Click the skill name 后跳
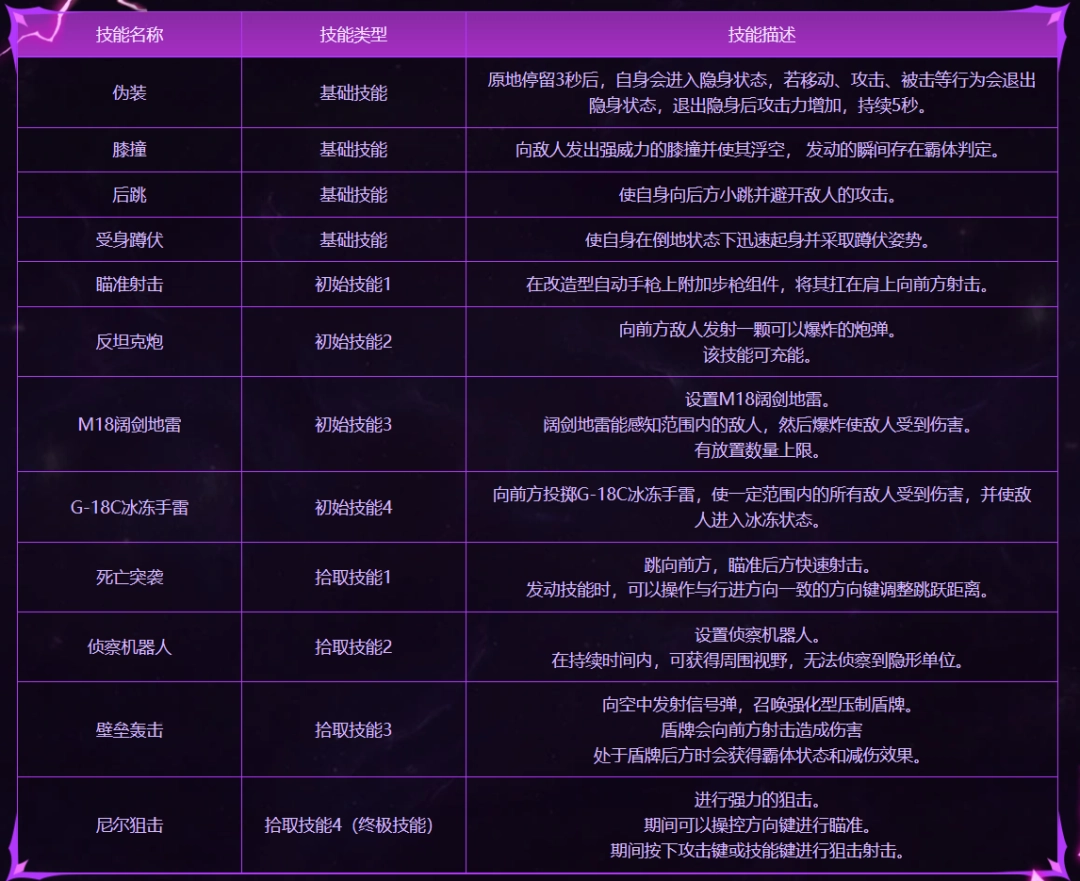 pos(129,195)
